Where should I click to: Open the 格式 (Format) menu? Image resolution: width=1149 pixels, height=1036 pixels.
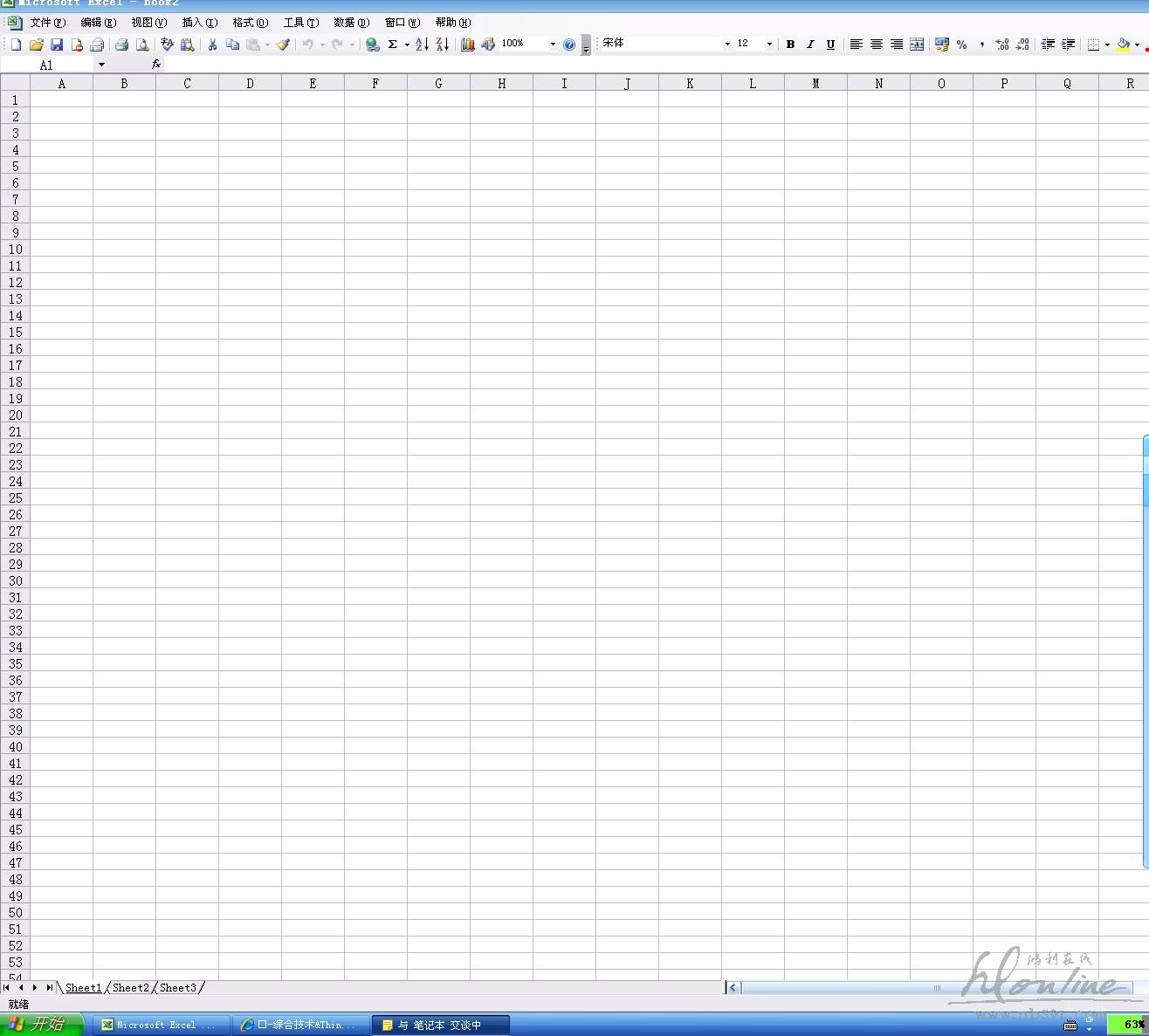(x=250, y=23)
